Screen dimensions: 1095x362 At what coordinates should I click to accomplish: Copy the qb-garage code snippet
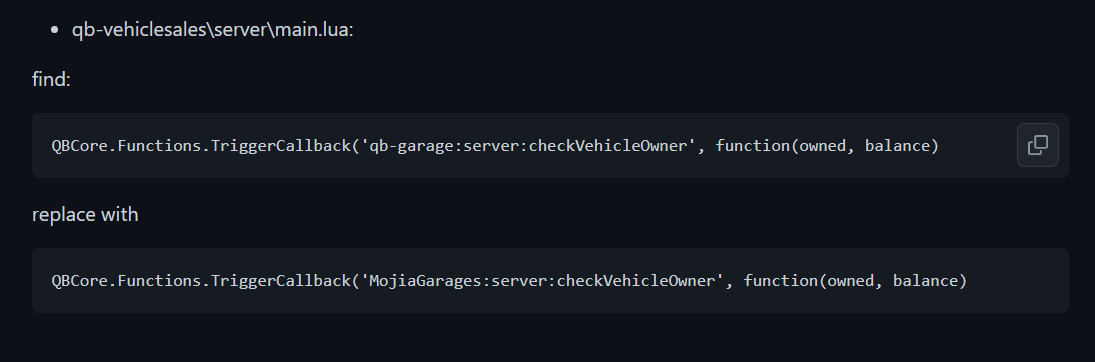pos(1037,145)
